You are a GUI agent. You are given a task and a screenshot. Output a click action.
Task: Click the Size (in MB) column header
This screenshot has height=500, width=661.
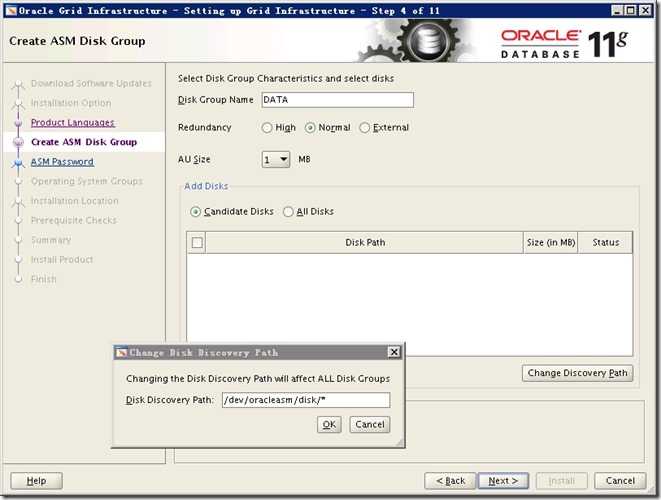551,243
